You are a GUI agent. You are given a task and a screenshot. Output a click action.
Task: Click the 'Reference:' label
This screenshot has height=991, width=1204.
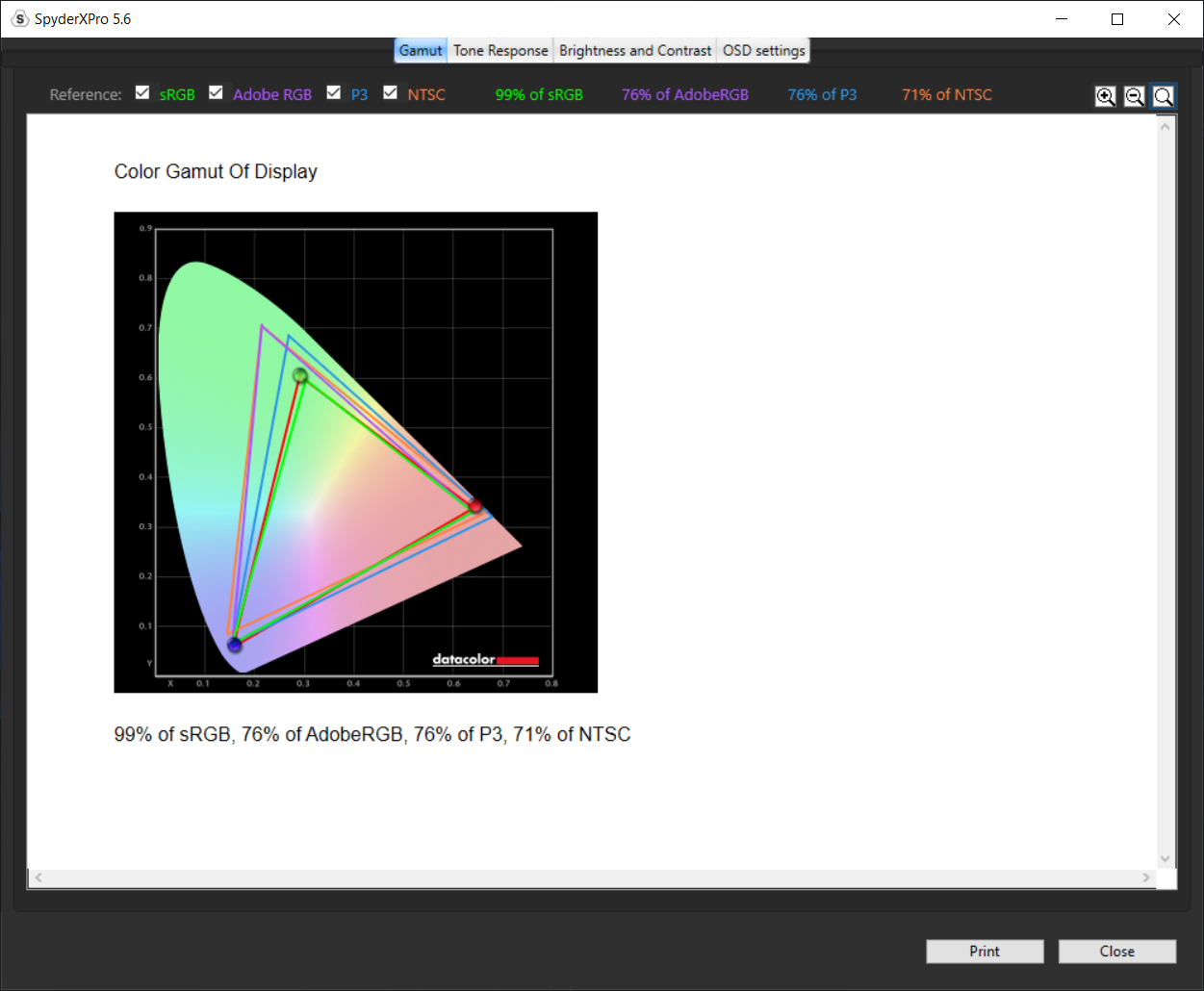tap(86, 94)
